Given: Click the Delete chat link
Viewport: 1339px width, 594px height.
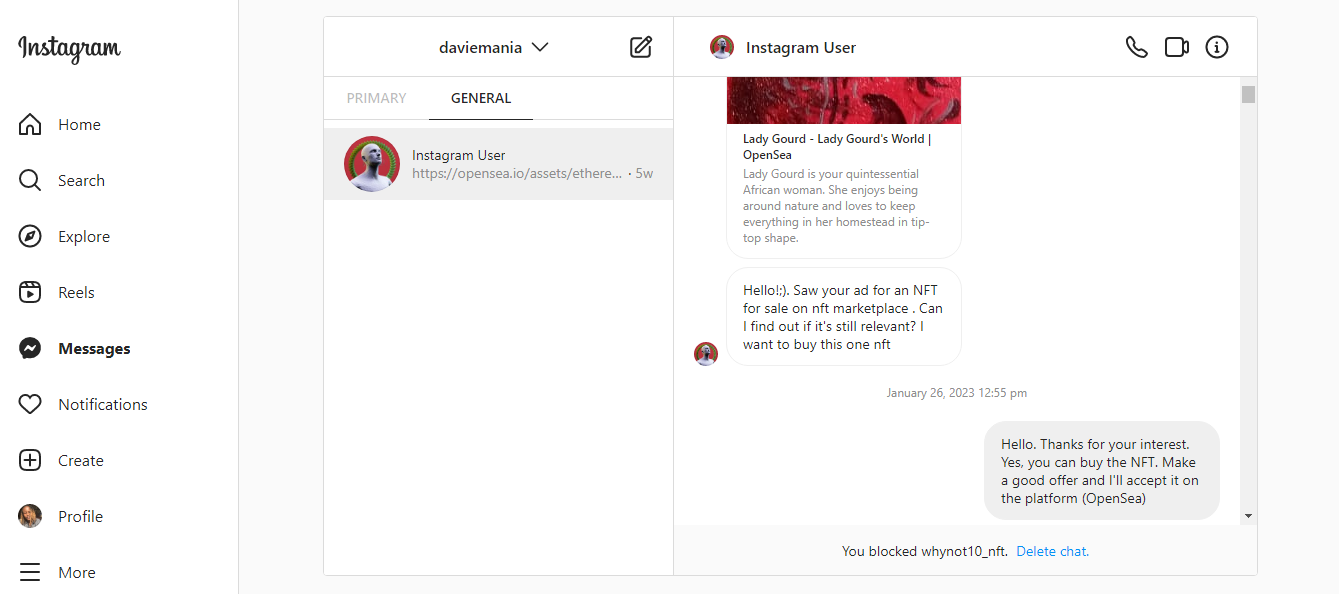Looking at the screenshot, I should (x=1053, y=551).
